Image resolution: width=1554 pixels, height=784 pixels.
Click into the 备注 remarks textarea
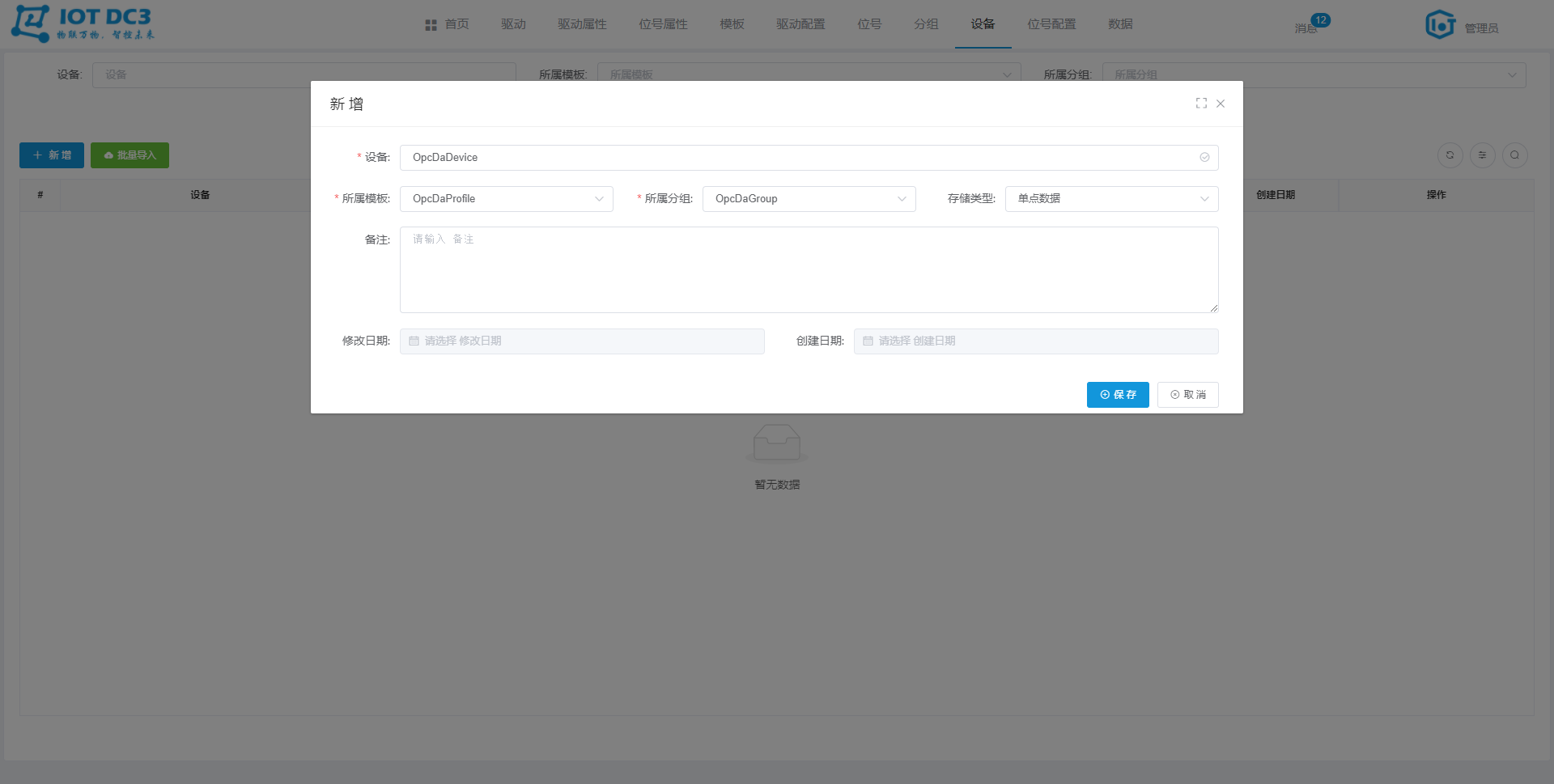pyautogui.click(x=809, y=270)
